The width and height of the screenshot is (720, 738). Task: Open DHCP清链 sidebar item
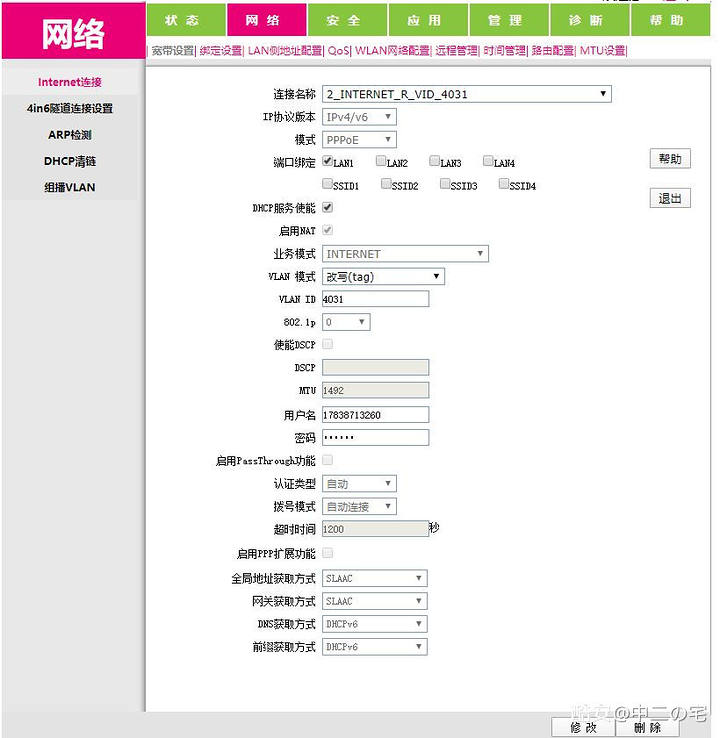pos(70,161)
